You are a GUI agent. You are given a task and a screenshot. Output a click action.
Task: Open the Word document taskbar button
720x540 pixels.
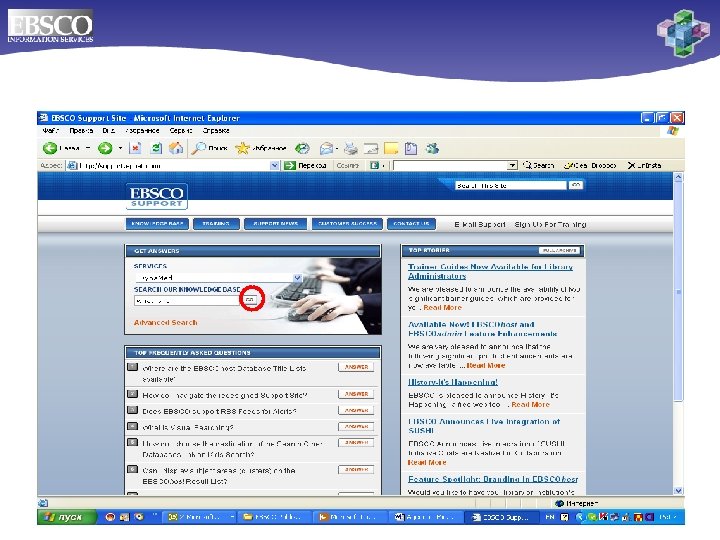(x=424, y=517)
